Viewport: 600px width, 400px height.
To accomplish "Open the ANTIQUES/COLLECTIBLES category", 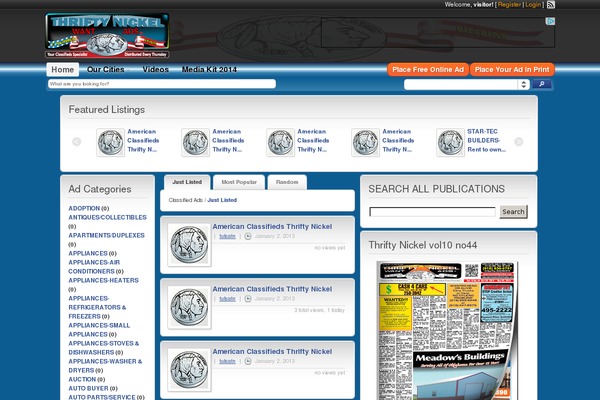I will tap(107, 217).
